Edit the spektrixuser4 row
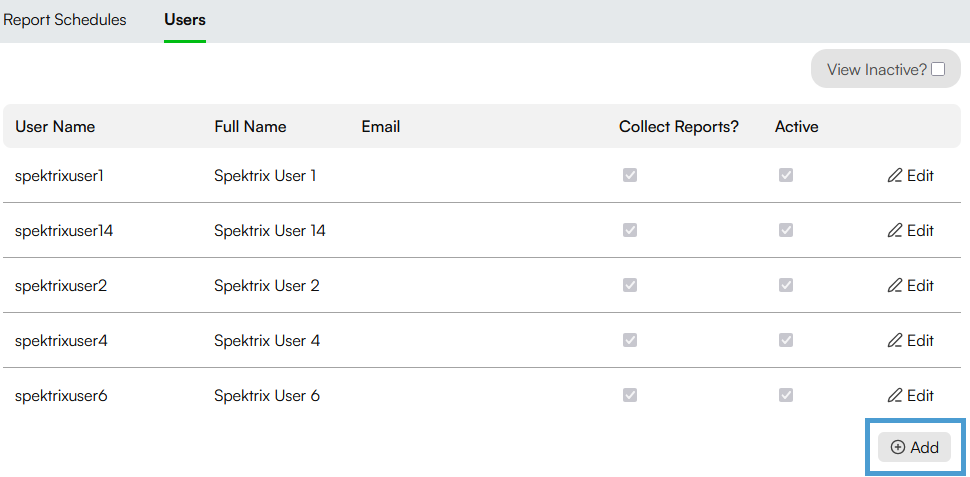 (x=910, y=340)
